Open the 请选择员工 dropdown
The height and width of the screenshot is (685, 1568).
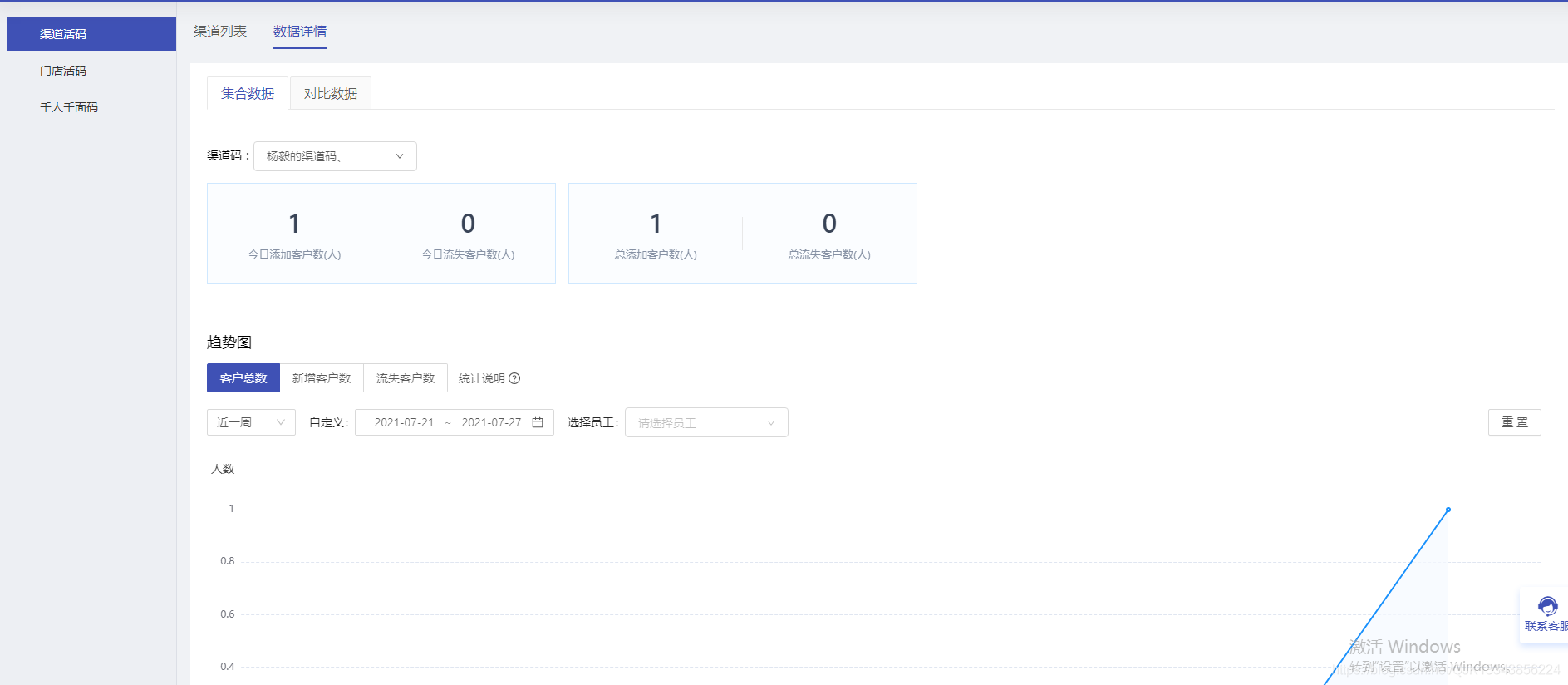pos(706,422)
